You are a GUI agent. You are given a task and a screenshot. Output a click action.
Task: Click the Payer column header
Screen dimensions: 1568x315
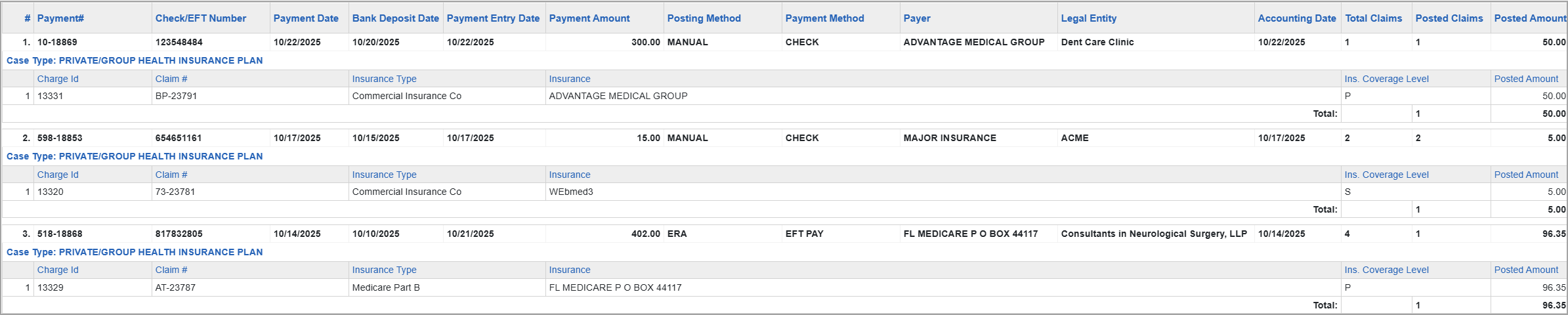(917, 18)
